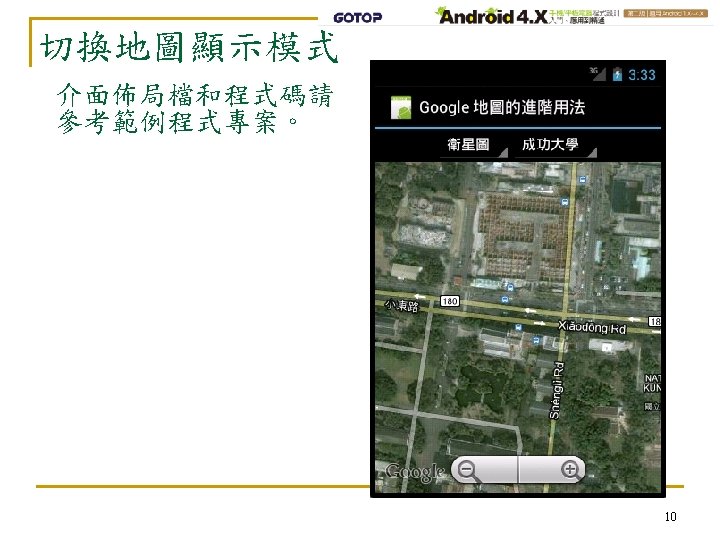This screenshot has height=540, width=720.
Task: Click the Google 地圖的進階用法 title text
Action: click(x=502, y=107)
